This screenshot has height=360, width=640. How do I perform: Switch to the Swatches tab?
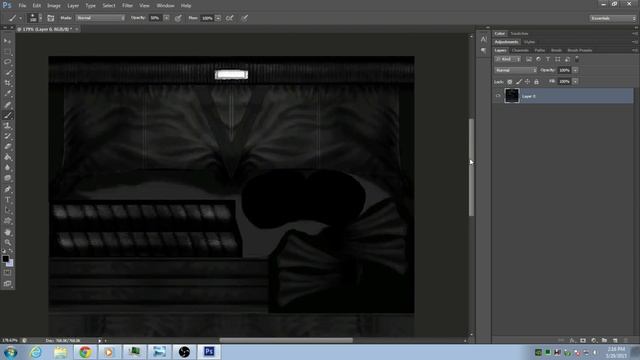point(519,33)
